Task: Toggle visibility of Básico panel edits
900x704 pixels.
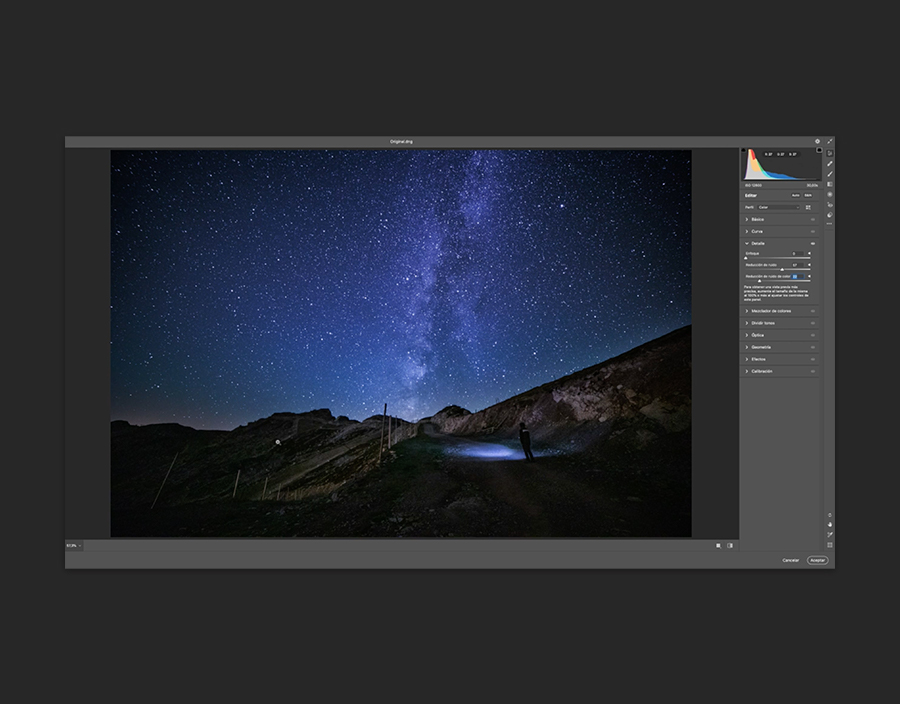Action: [813, 220]
